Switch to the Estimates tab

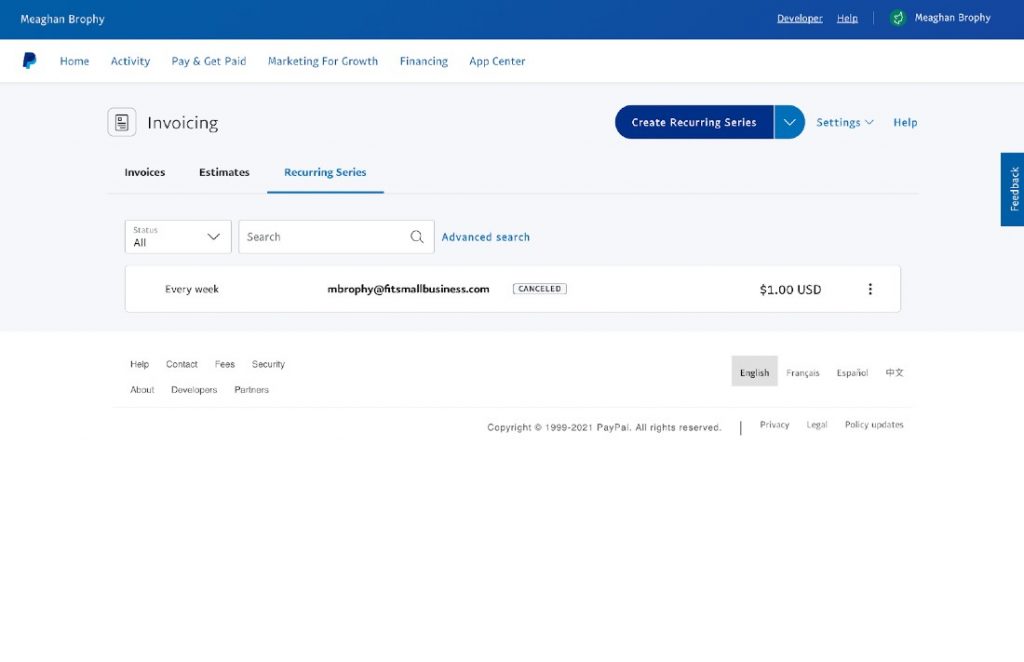click(x=223, y=172)
